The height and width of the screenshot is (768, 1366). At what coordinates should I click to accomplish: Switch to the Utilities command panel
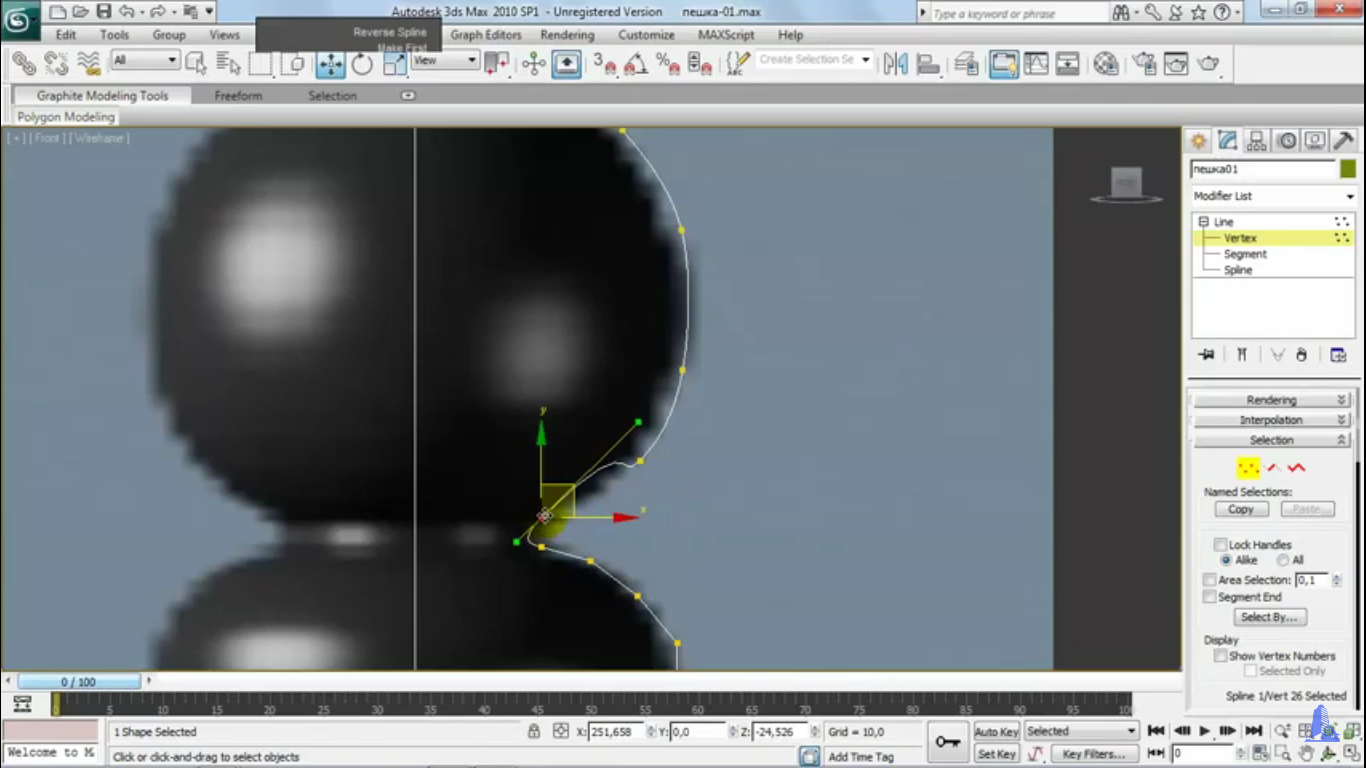pos(1344,141)
